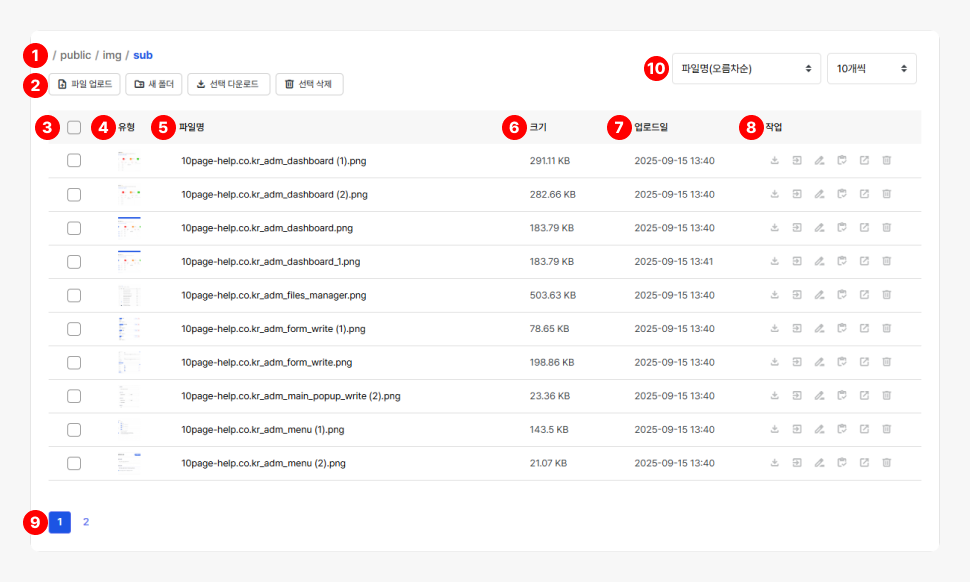Go to page 2 of file list
The width and height of the screenshot is (970, 582).
coord(86,522)
